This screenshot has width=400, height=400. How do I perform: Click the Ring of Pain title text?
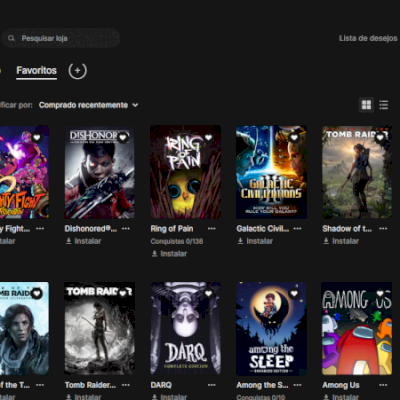(172, 229)
